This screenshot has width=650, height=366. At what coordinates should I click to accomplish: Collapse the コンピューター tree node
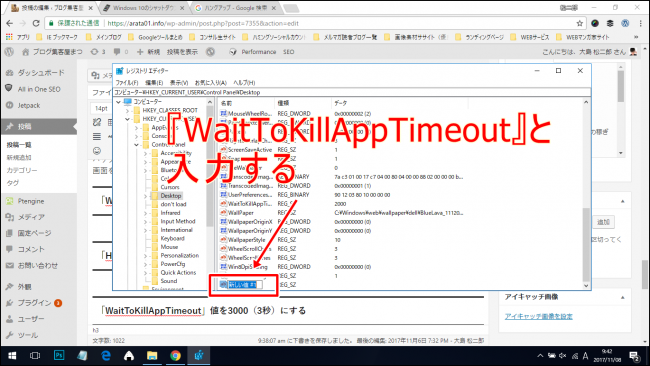coord(119,102)
